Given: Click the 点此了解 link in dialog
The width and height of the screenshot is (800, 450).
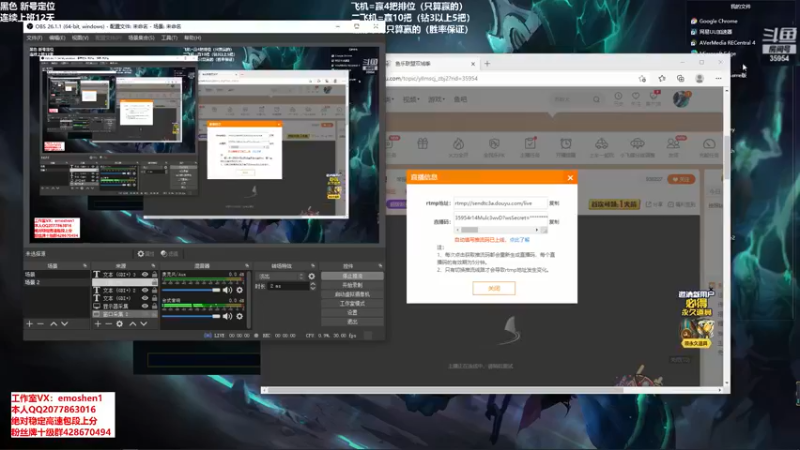Looking at the screenshot, I should pyautogui.click(x=519, y=240).
